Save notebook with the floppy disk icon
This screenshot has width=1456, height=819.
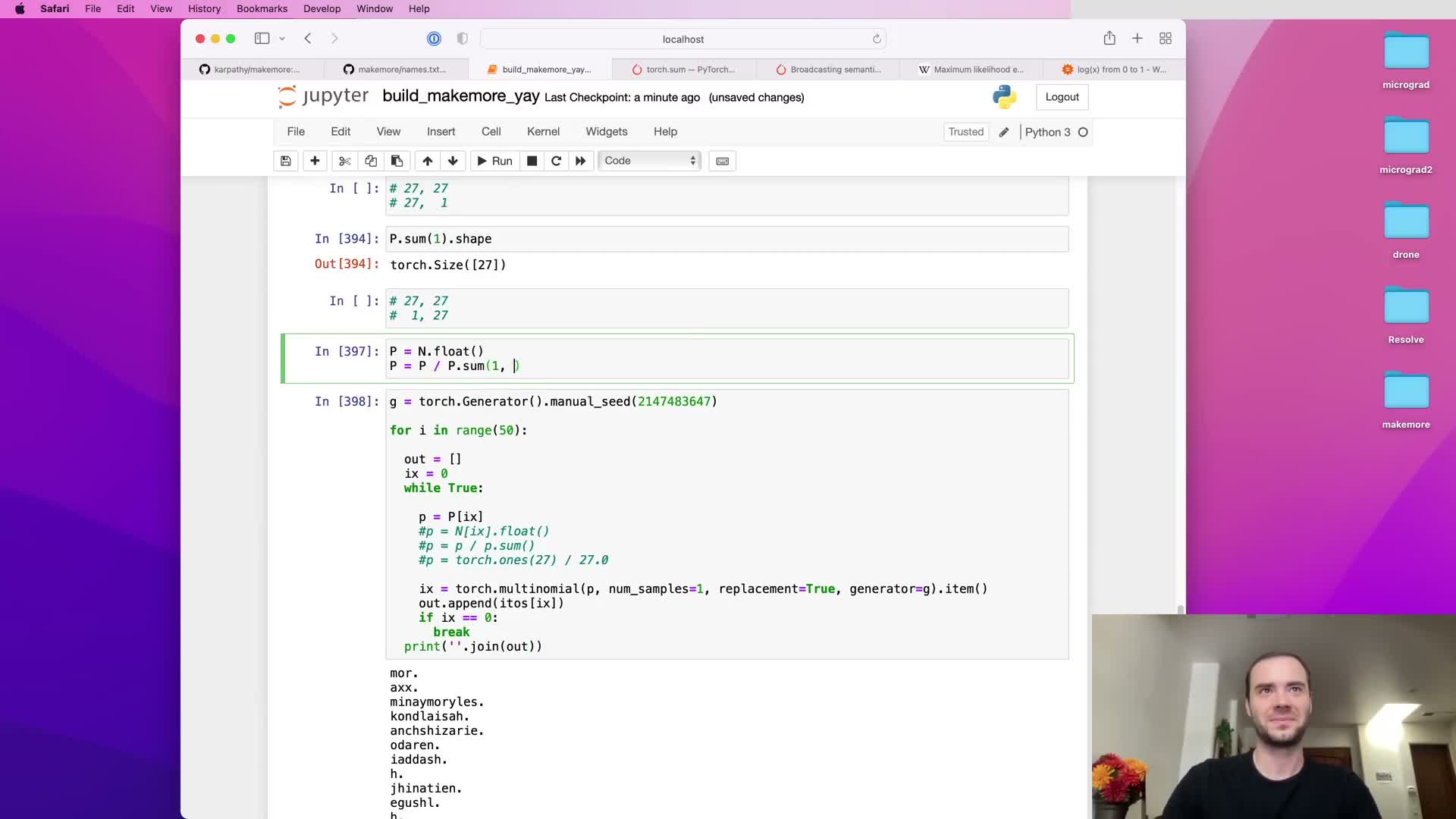click(x=286, y=161)
